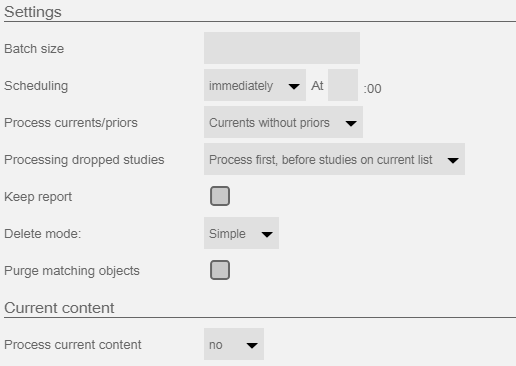This screenshot has height=366, width=516.
Task: Click the Keep report label
Action: [x=38, y=197]
